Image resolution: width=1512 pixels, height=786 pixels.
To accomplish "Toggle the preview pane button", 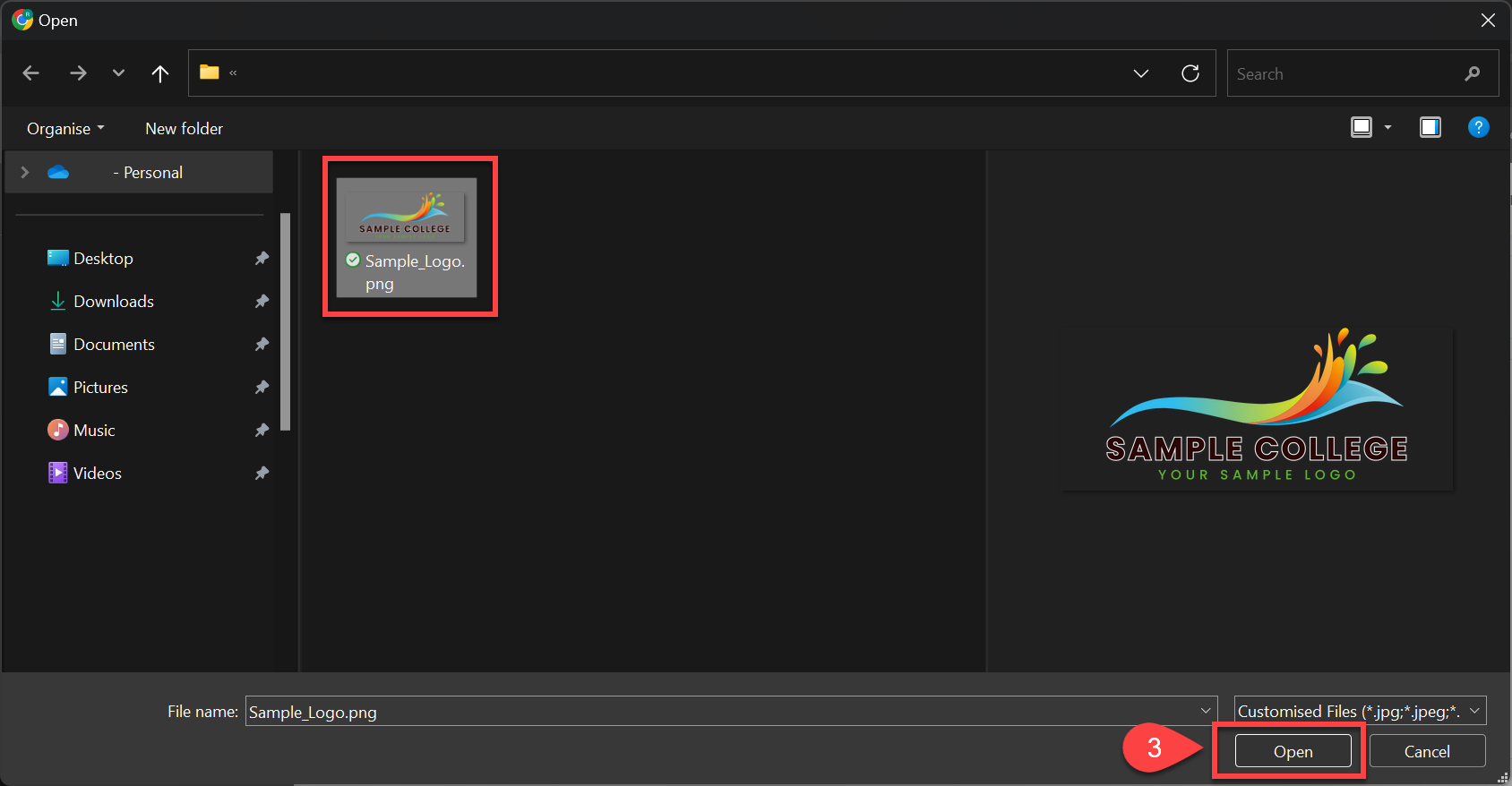I will click(x=1430, y=127).
